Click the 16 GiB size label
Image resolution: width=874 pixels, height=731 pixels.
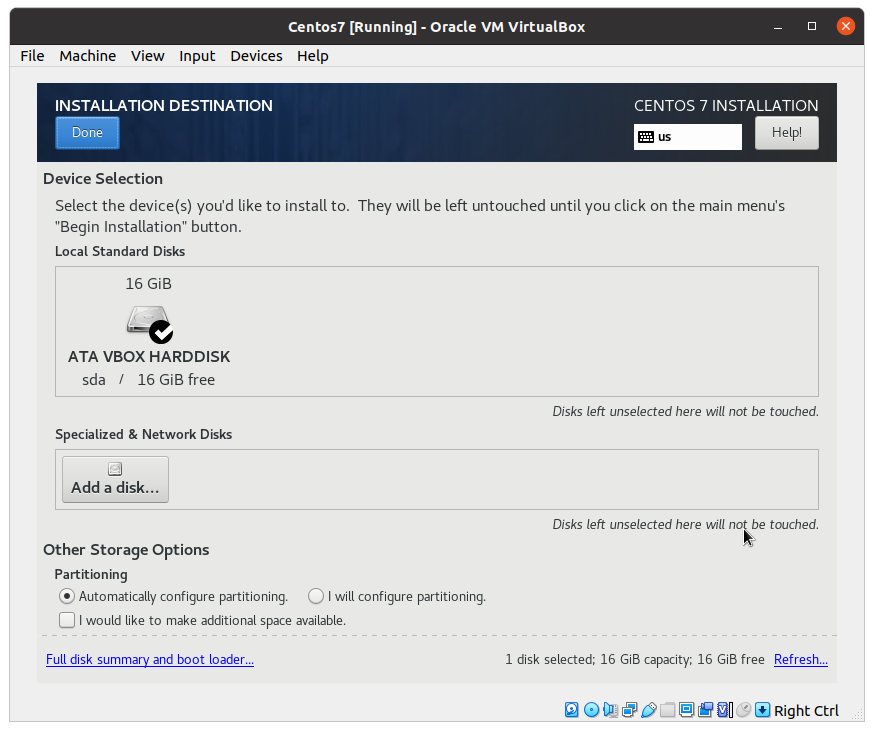[148, 284]
